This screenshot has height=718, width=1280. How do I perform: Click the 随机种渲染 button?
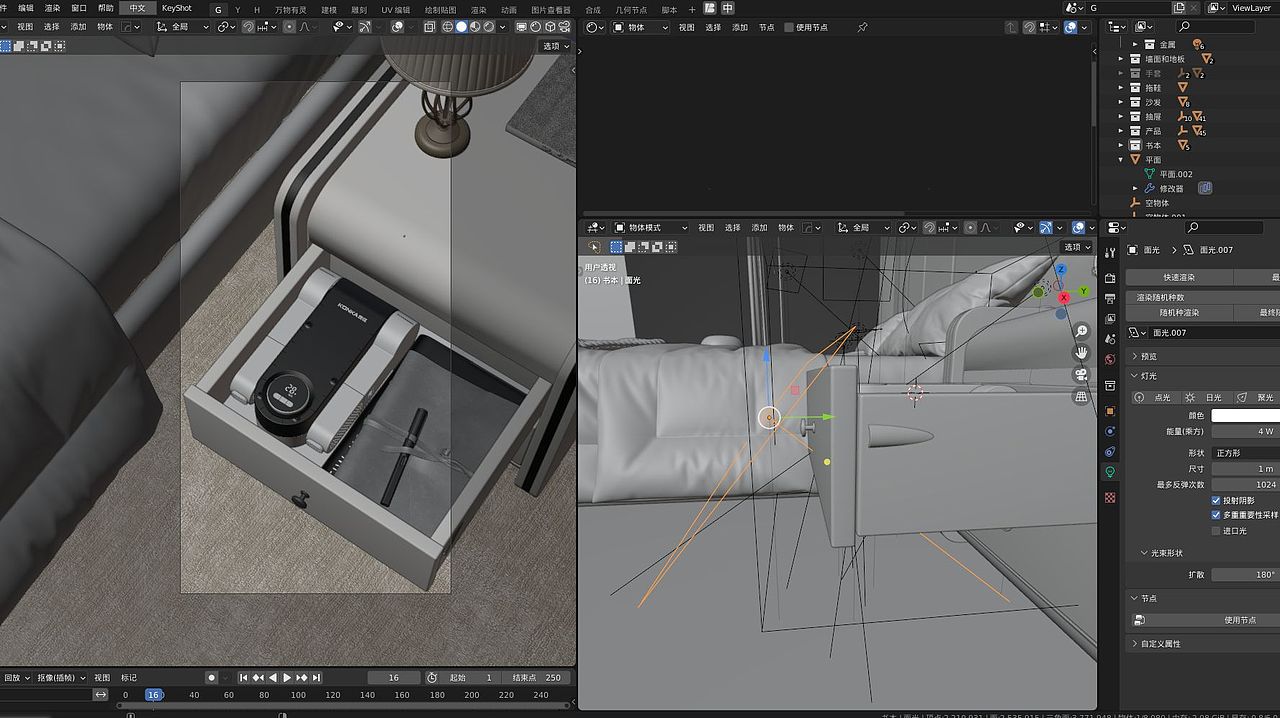[x=1179, y=312]
